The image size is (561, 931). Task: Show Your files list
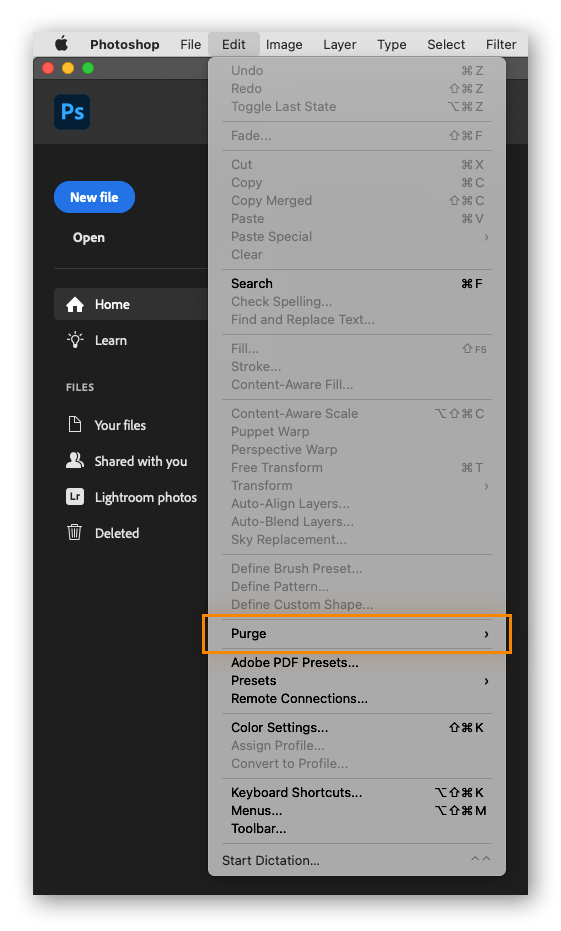point(120,425)
